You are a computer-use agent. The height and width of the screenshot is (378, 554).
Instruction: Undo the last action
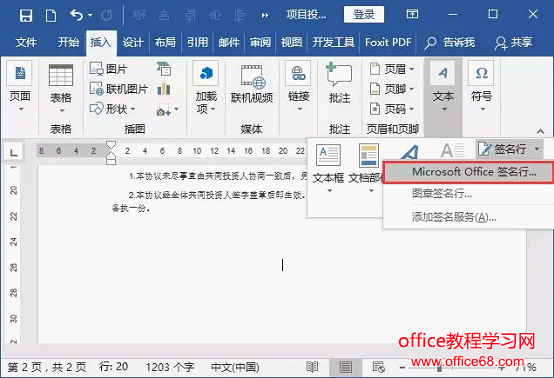point(77,15)
